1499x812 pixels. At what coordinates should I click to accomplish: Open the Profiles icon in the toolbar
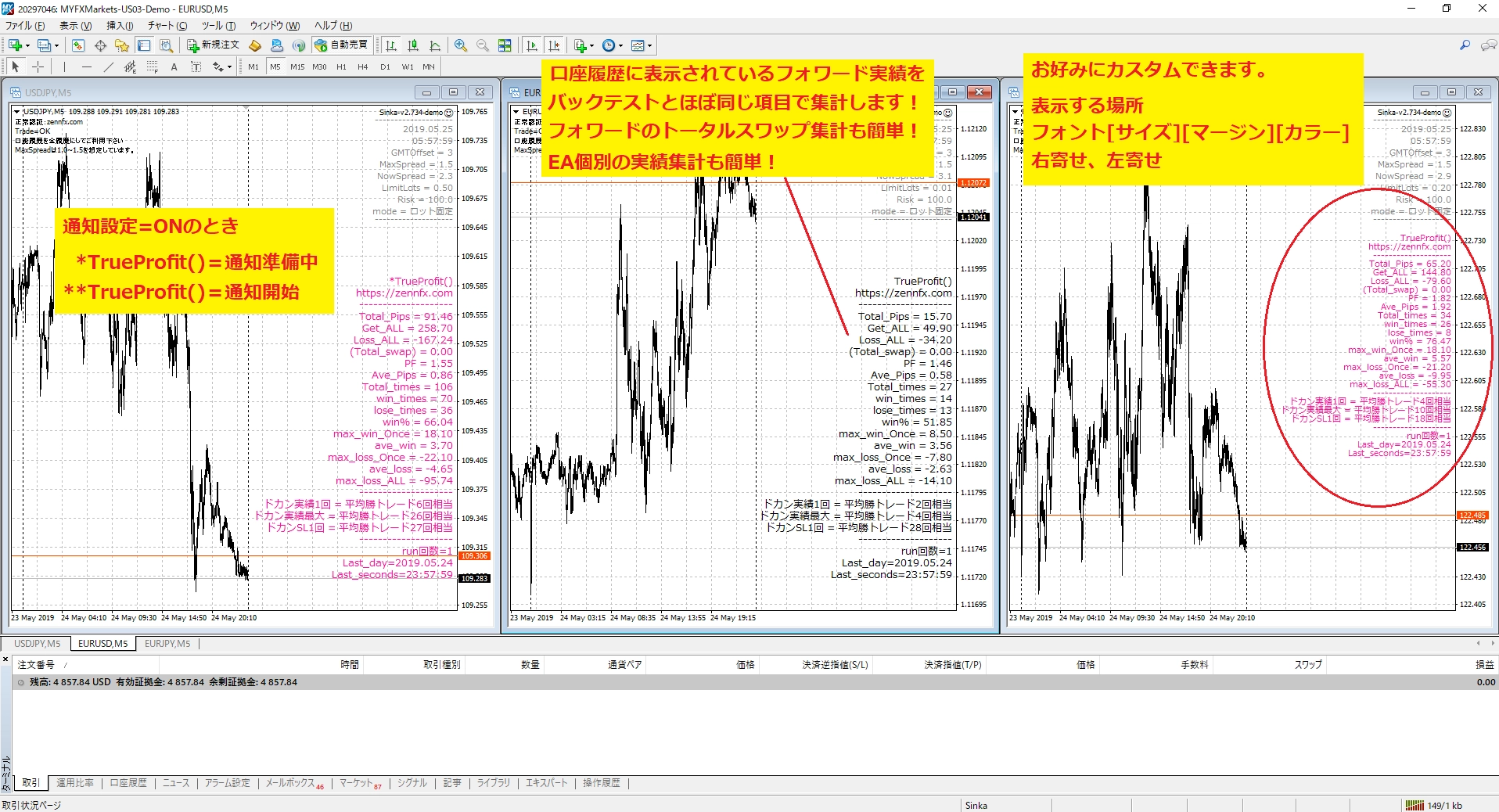45,45
